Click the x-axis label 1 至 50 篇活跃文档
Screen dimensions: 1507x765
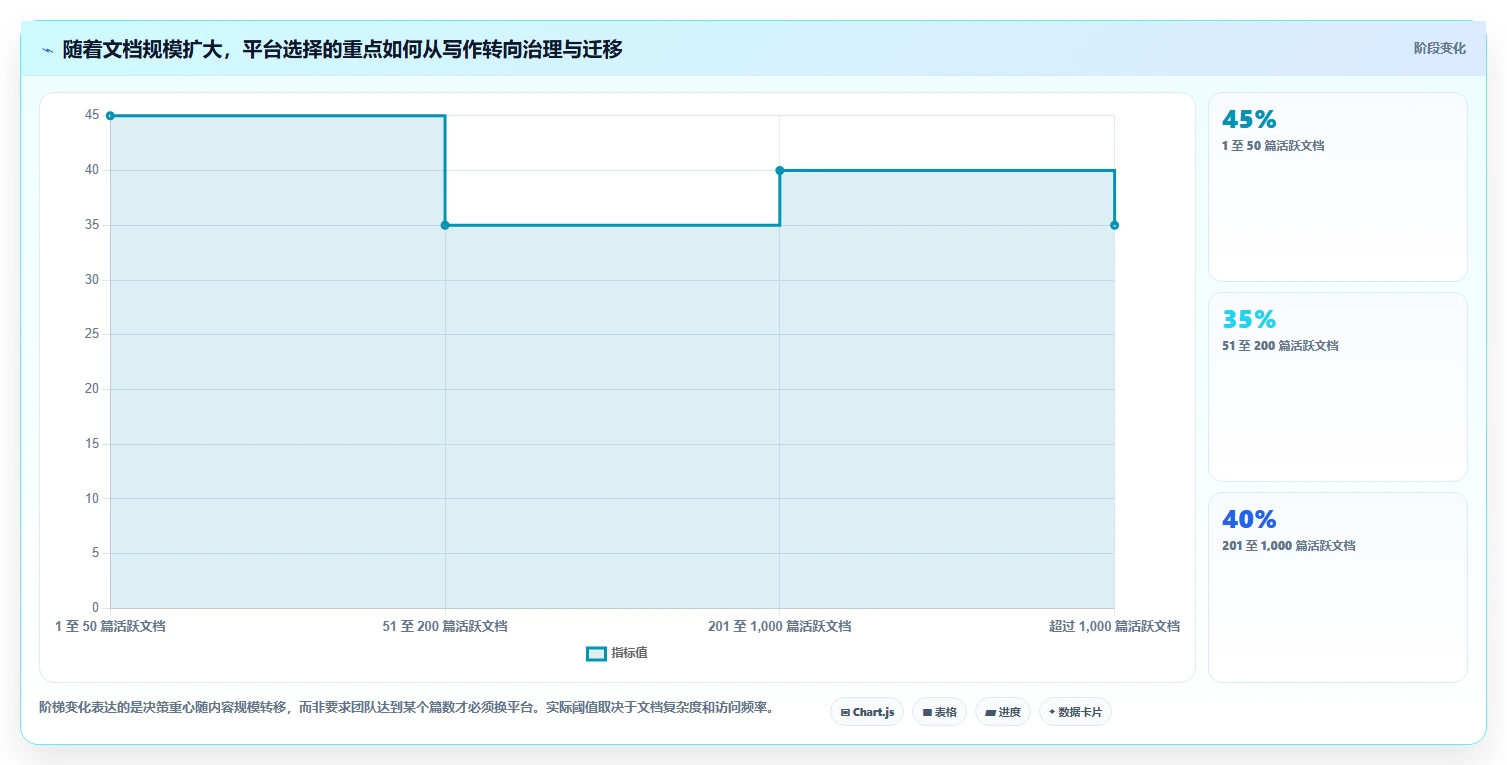click(110, 626)
